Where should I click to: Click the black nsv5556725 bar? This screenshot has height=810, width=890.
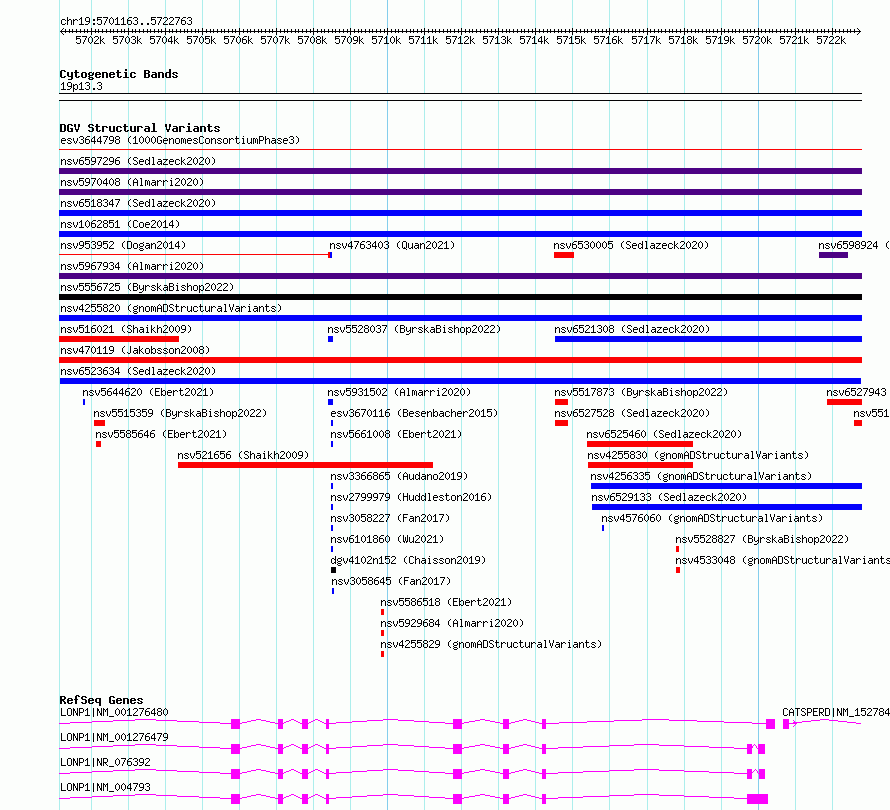[x=460, y=297]
